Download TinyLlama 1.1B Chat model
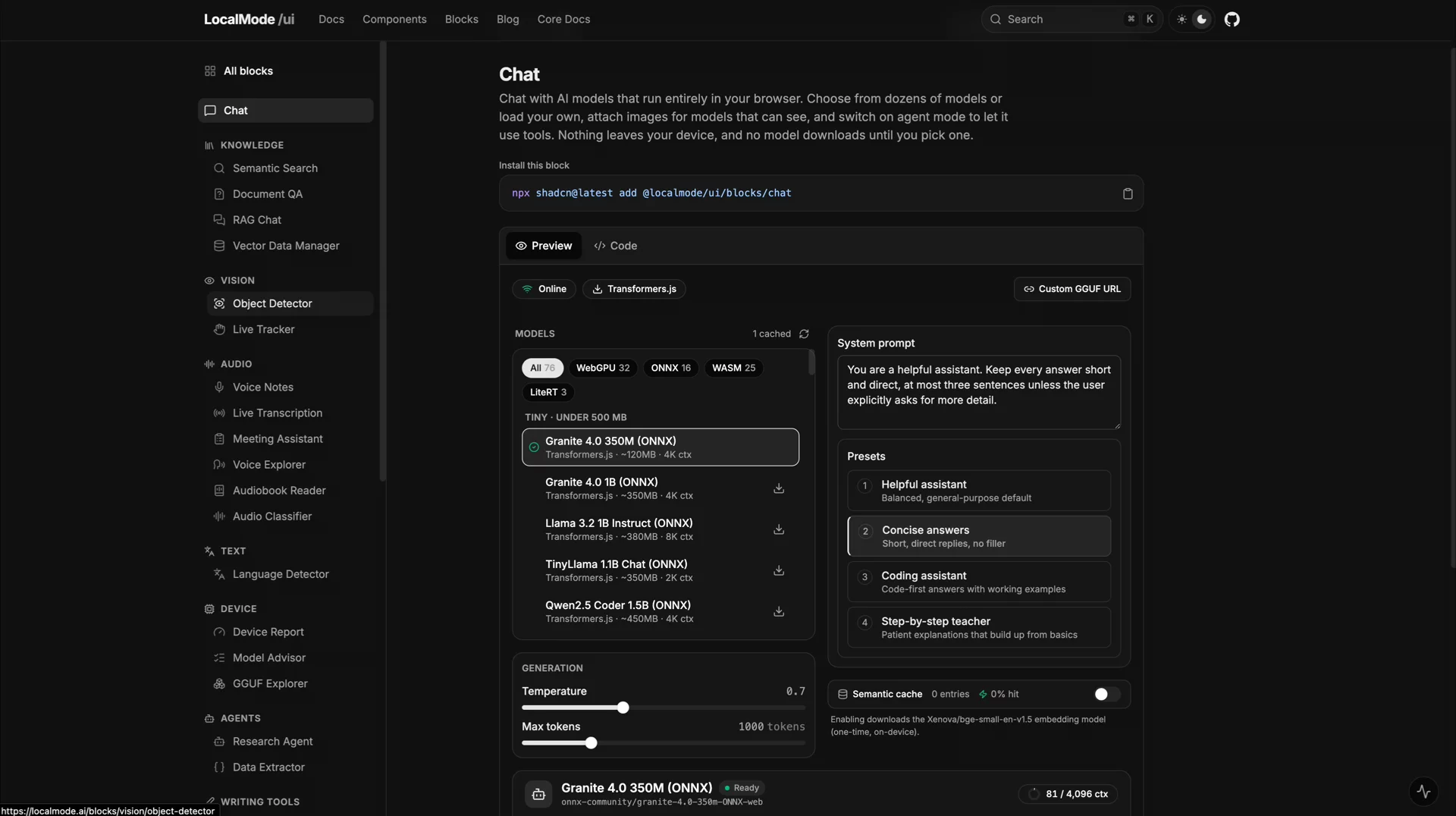 (779, 570)
